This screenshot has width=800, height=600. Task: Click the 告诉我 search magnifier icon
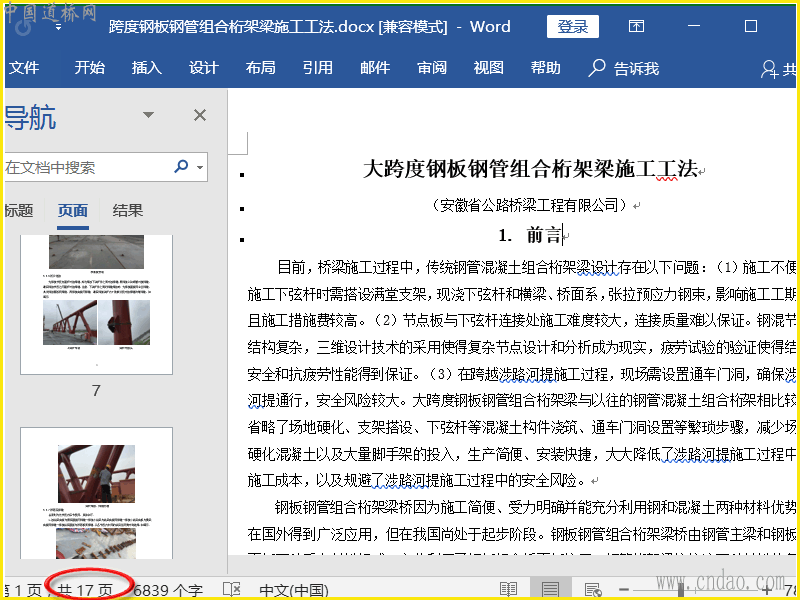[x=596, y=67]
